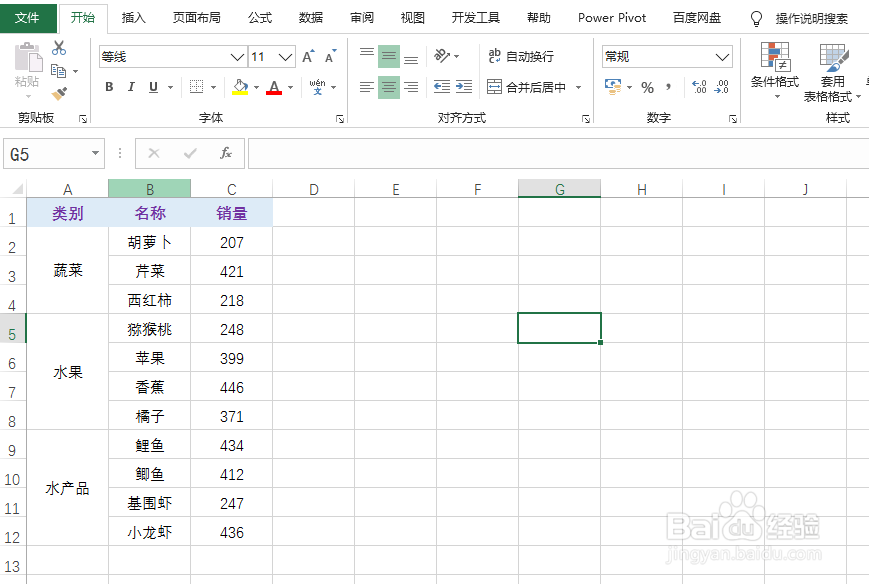Open Format as Table (套用表格格式)
Viewport: 869px width, 584px height.
(832, 73)
